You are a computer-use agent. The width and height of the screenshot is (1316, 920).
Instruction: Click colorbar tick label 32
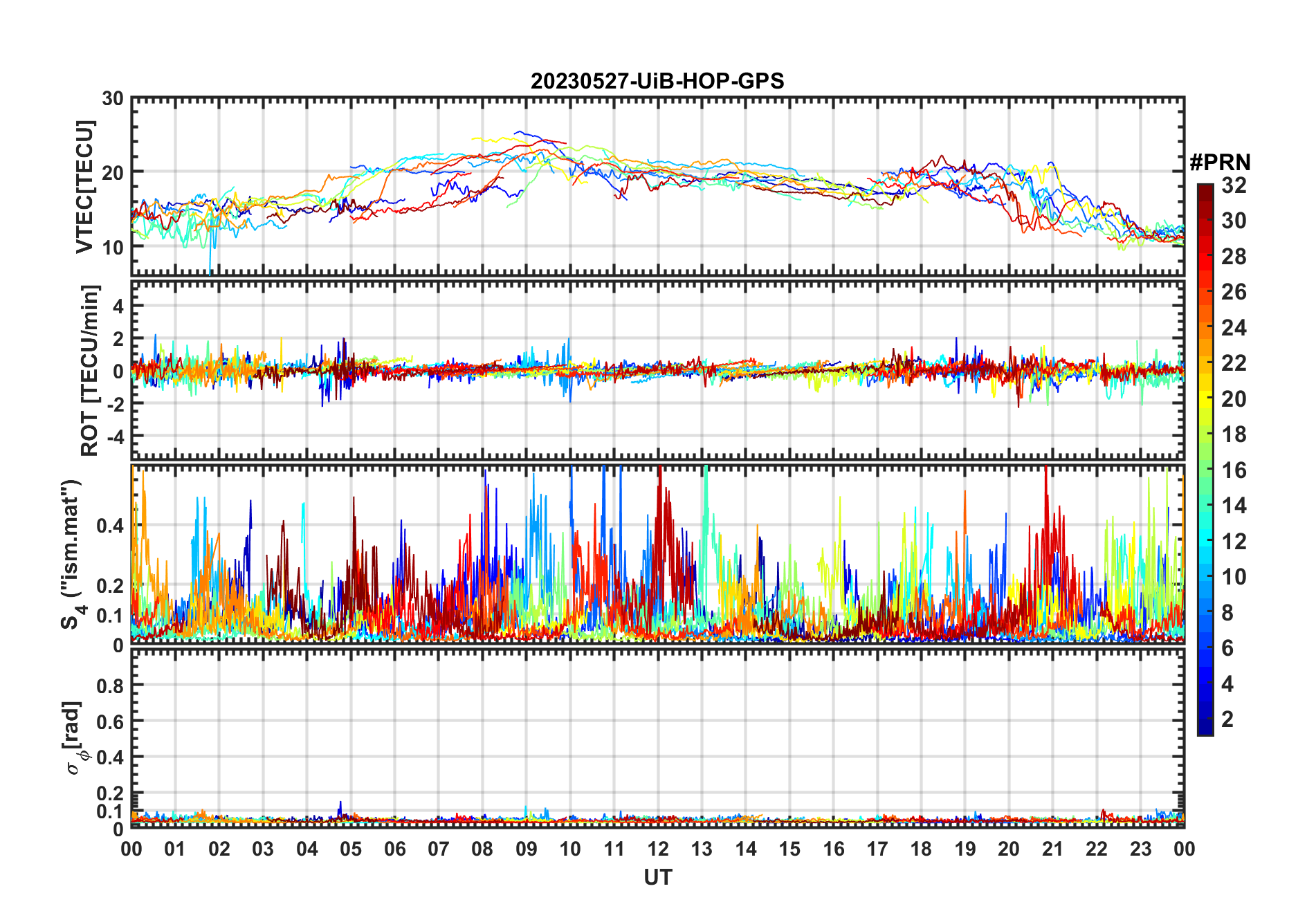1234,185
